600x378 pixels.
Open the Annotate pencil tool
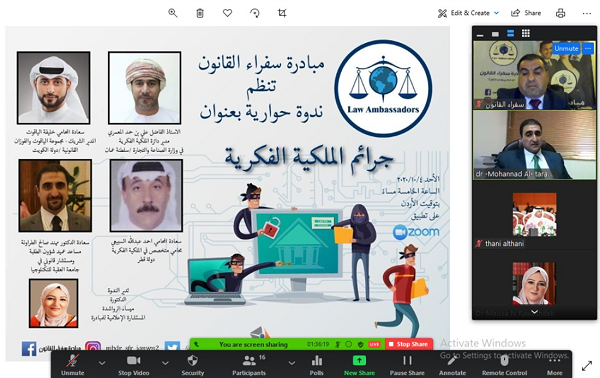452,365
